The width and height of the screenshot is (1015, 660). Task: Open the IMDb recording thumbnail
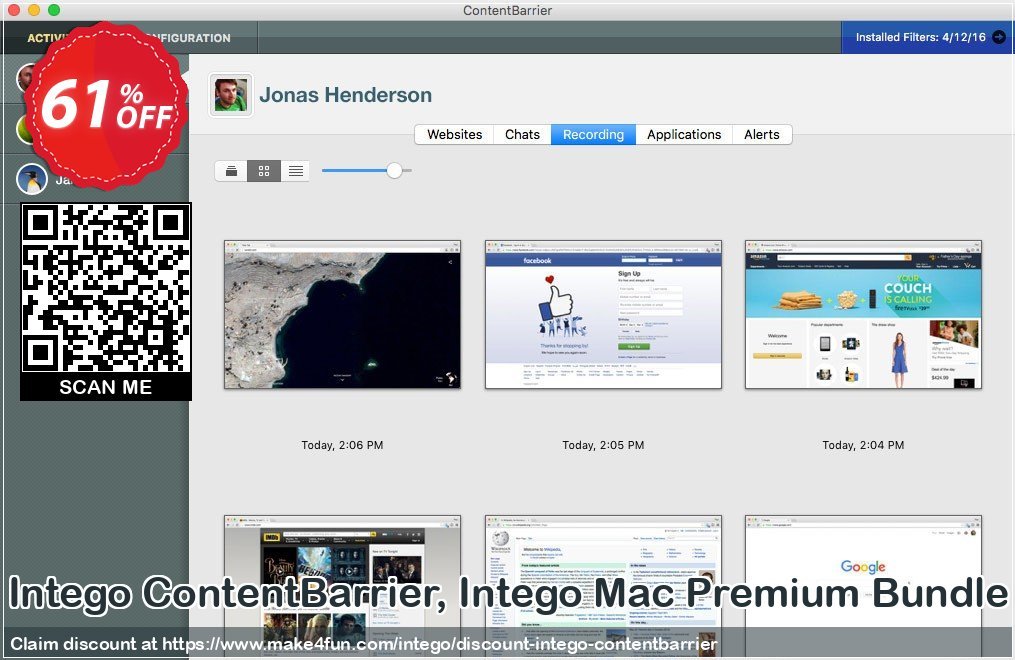click(x=342, y=587)
